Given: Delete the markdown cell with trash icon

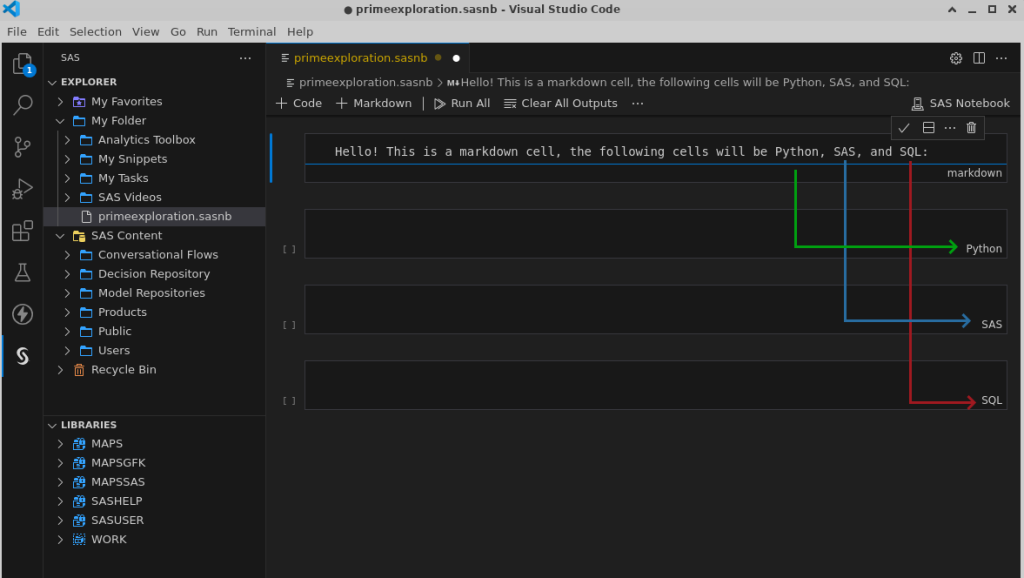Looking at the screenshot, I should tap(971, 128).
